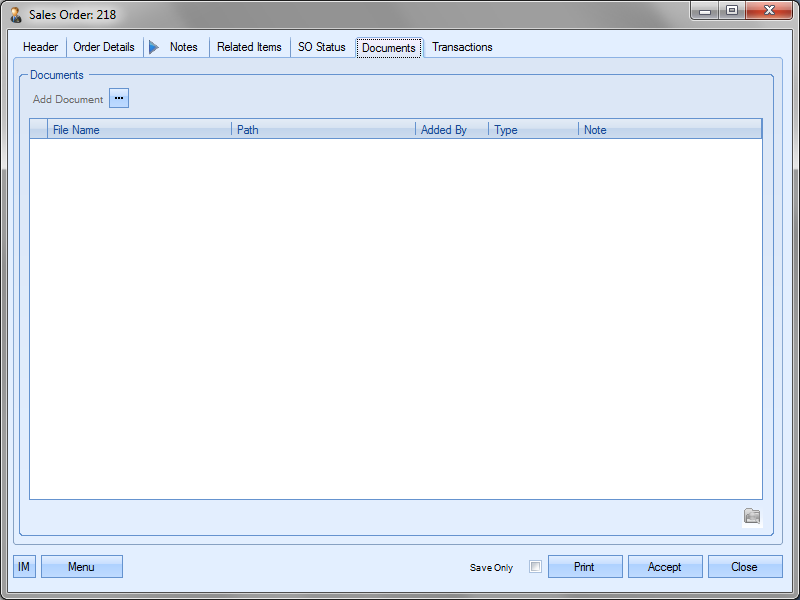Screen dimensions: 800x600
Task: Click the Close button at bottom right
Action: (x=745, y=566)
